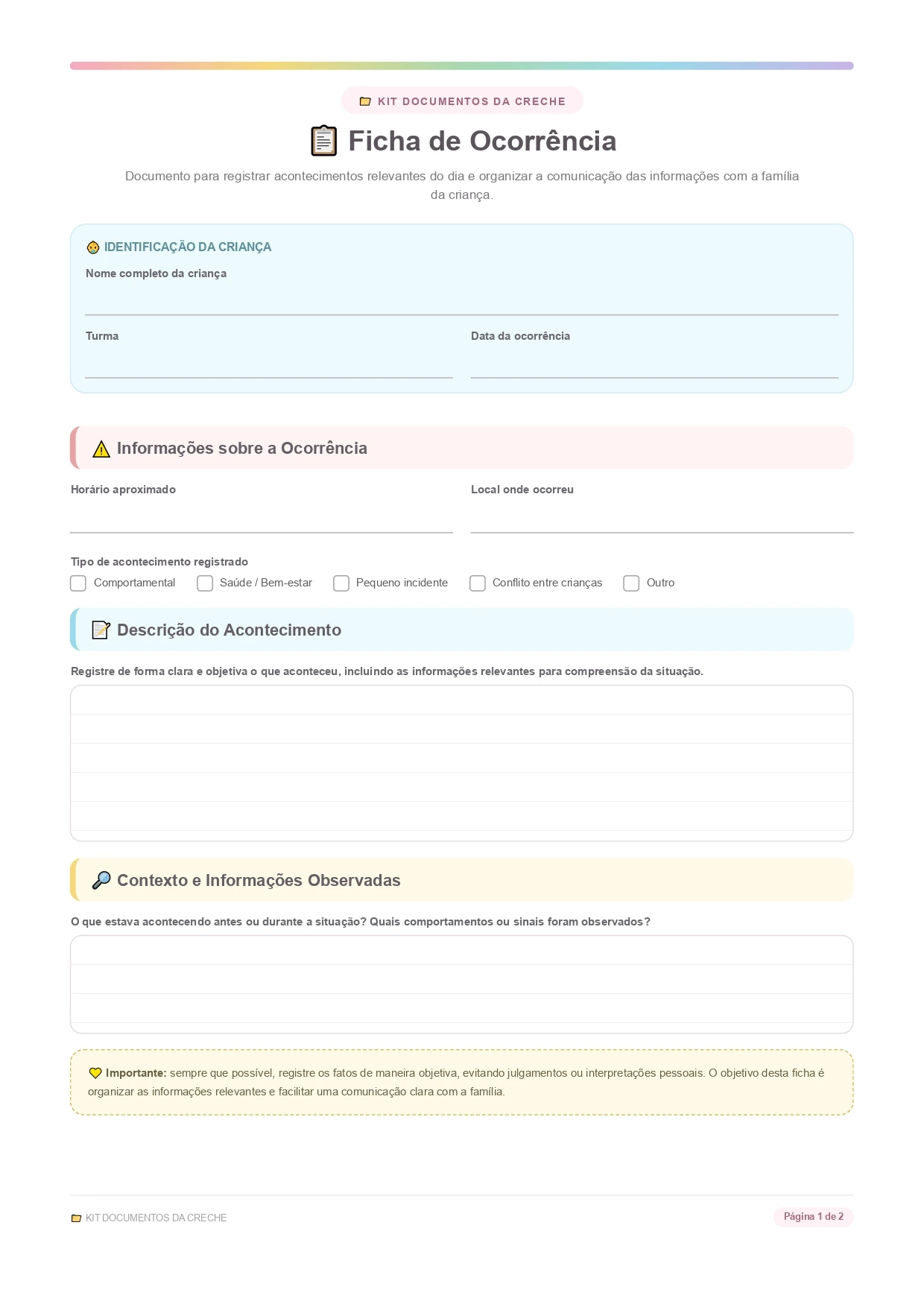The width and height of the screenshot is (924, 1307).
Task: Click the yellow heart icon beside Importante
Action: click(95, 1073)
